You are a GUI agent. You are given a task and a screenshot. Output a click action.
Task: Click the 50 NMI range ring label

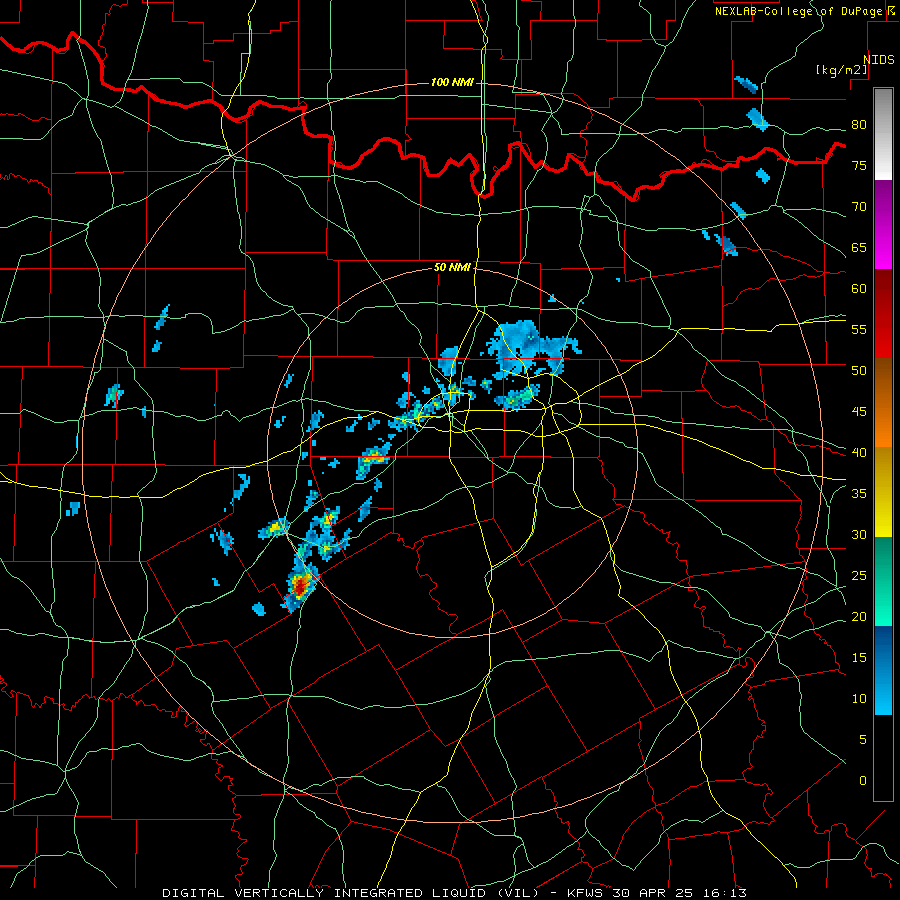click(452, 267)
